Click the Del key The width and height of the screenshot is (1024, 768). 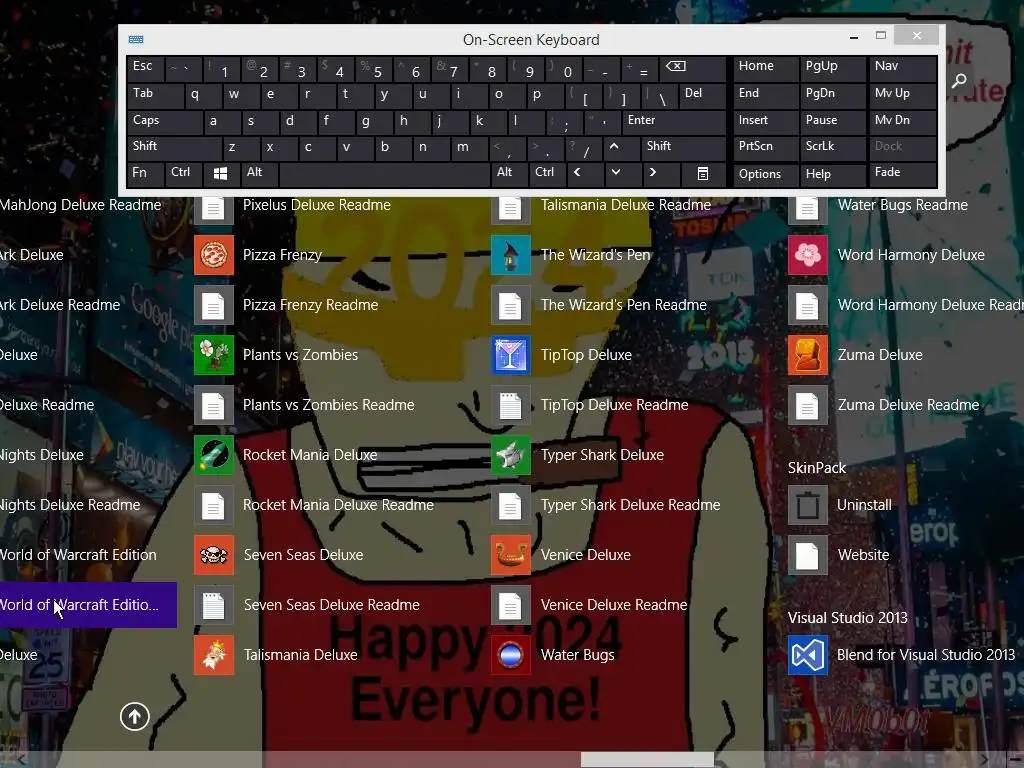click(701, 95)
